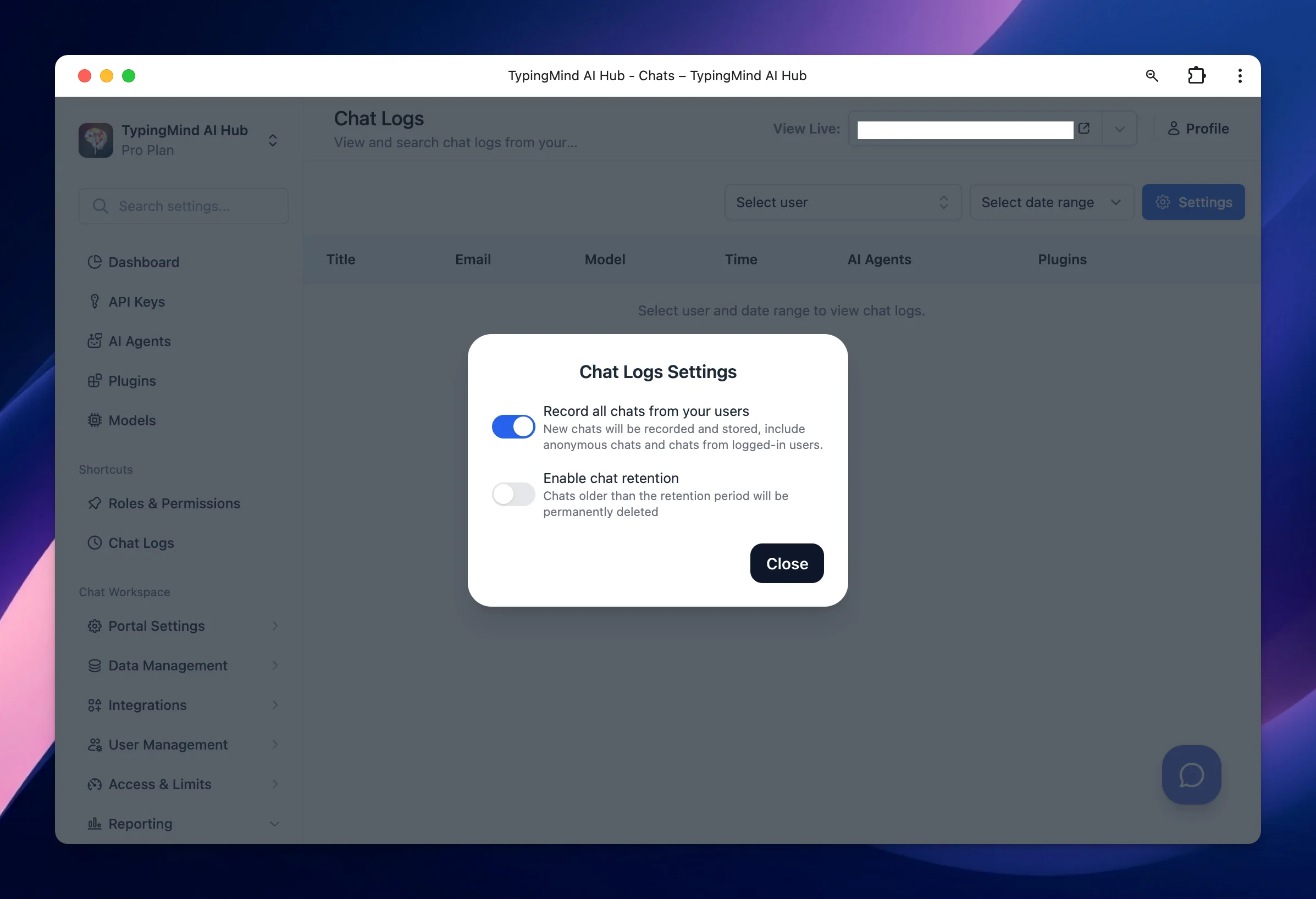
Task: Click the Data Management database icon
Action: point(95,666)
